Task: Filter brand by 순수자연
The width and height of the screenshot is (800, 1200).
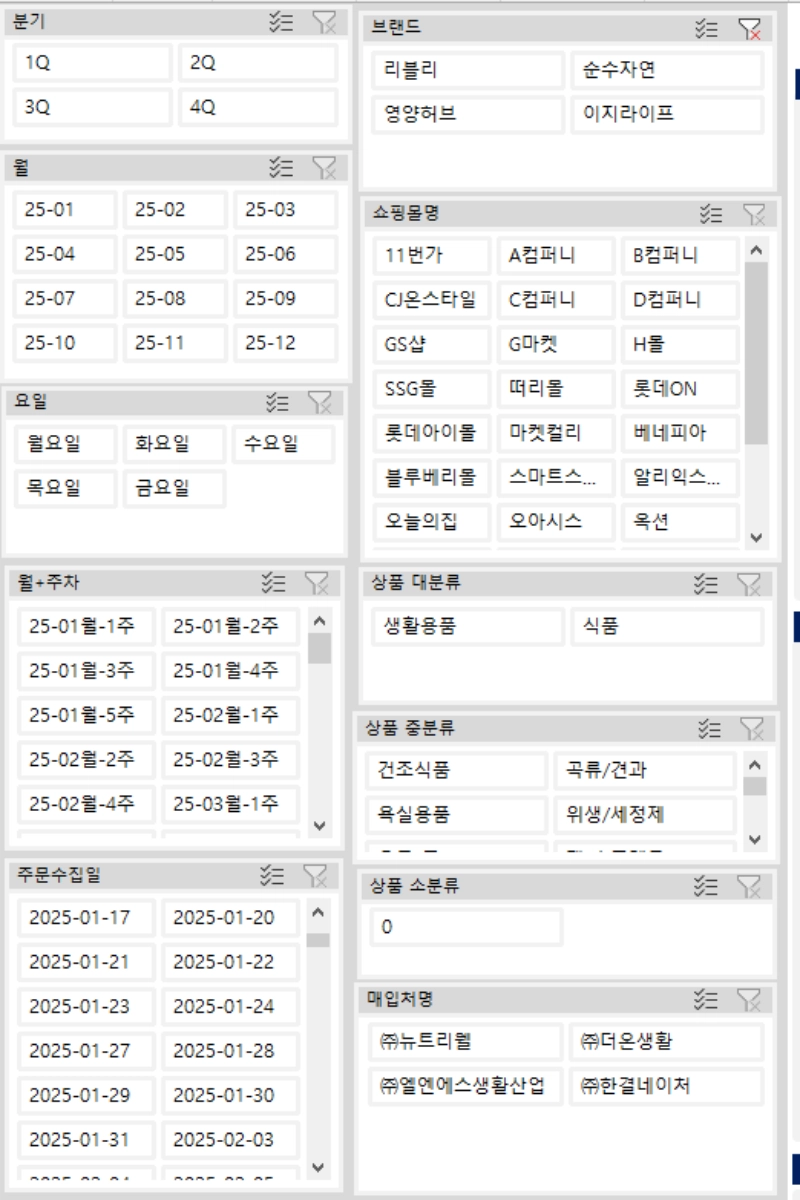Action: tap(667, 70)
